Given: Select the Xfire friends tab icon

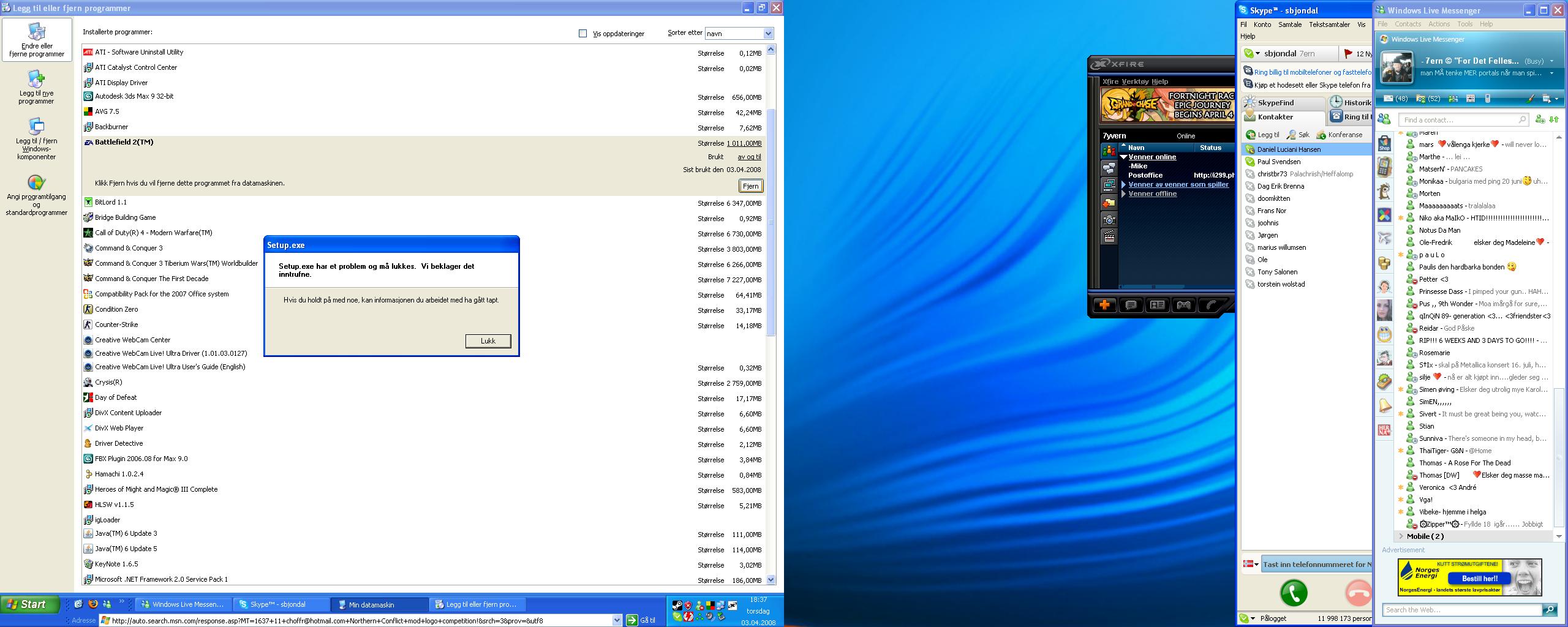Looking at the screenshot, I should click(x=1109, y=151).
